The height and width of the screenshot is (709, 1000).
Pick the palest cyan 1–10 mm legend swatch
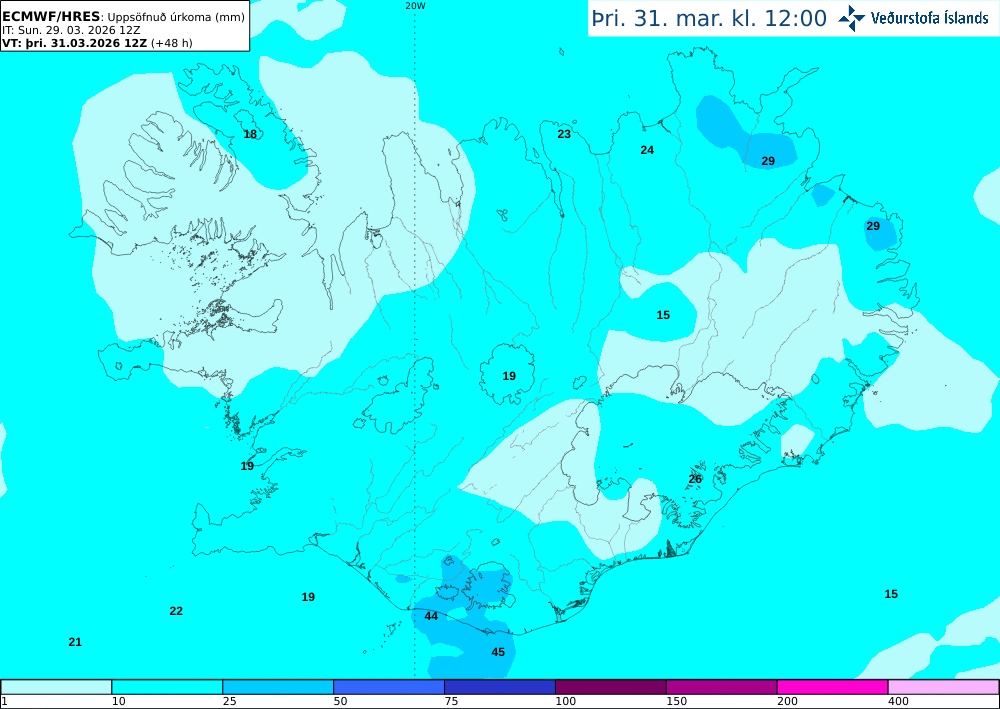pyautogui.click(x=56, y=687)
